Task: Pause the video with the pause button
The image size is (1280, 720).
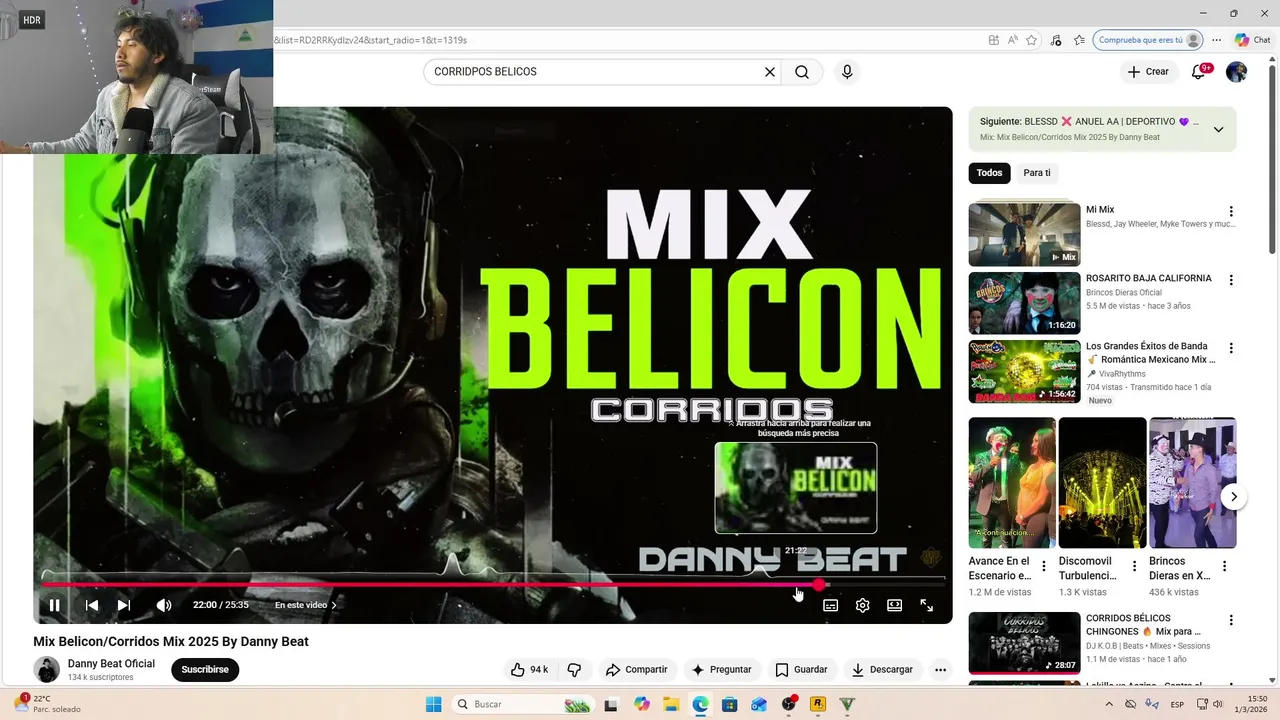Action: 54,605
